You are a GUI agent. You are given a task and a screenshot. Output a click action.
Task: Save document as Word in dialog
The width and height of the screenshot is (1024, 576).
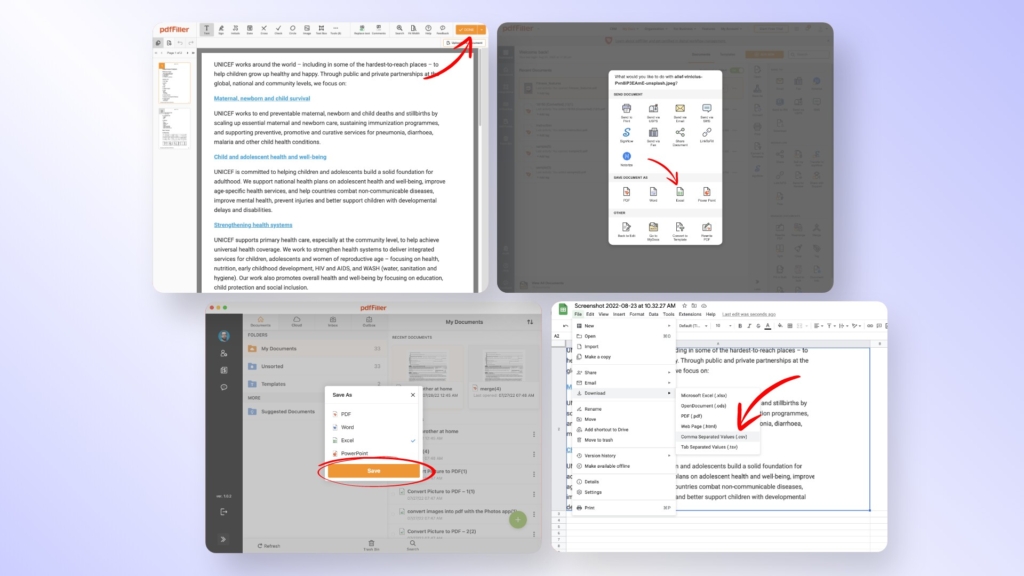[x=653, y=194]
